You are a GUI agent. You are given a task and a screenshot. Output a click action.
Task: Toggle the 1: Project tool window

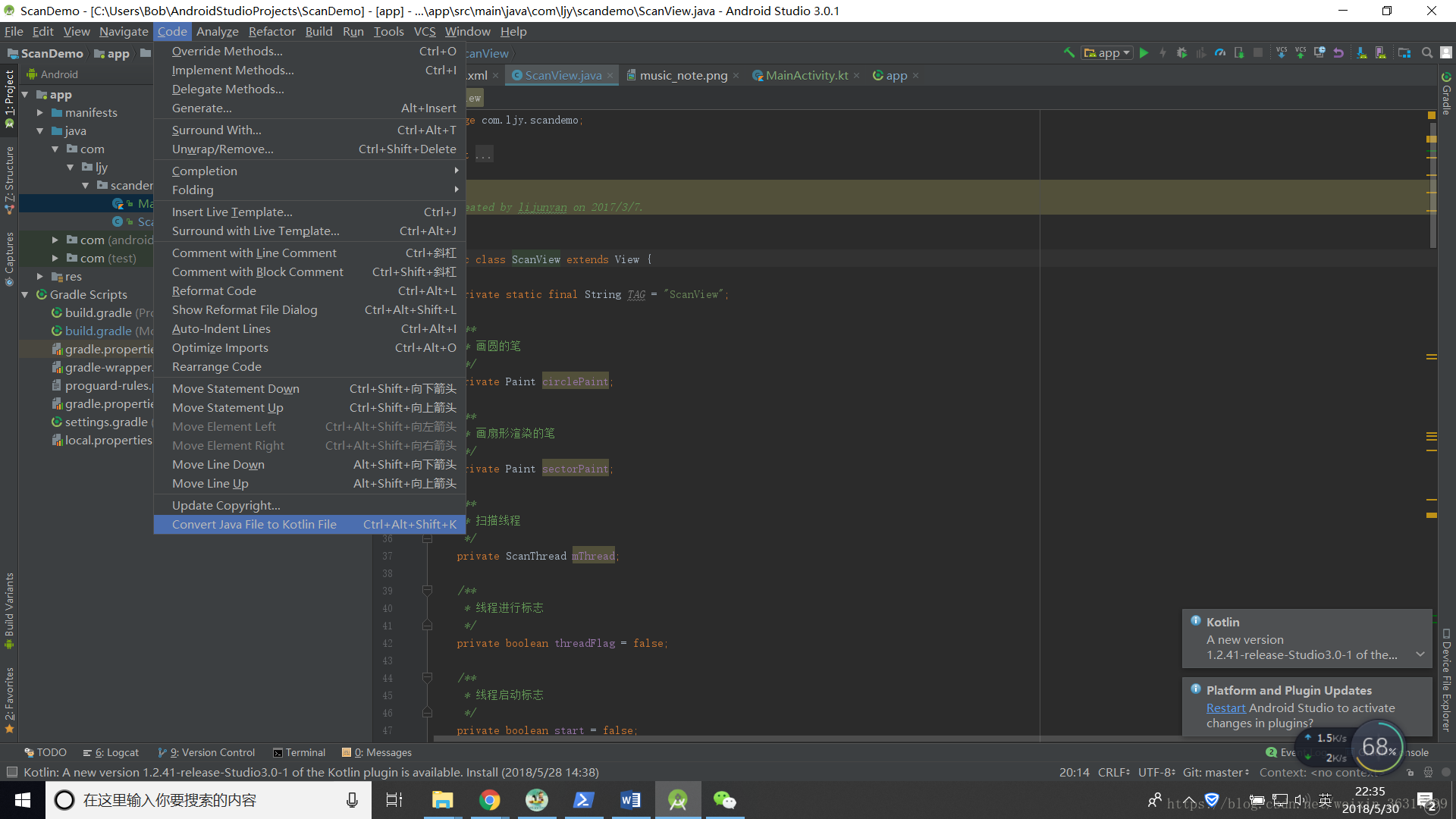(x=9, y=99)
